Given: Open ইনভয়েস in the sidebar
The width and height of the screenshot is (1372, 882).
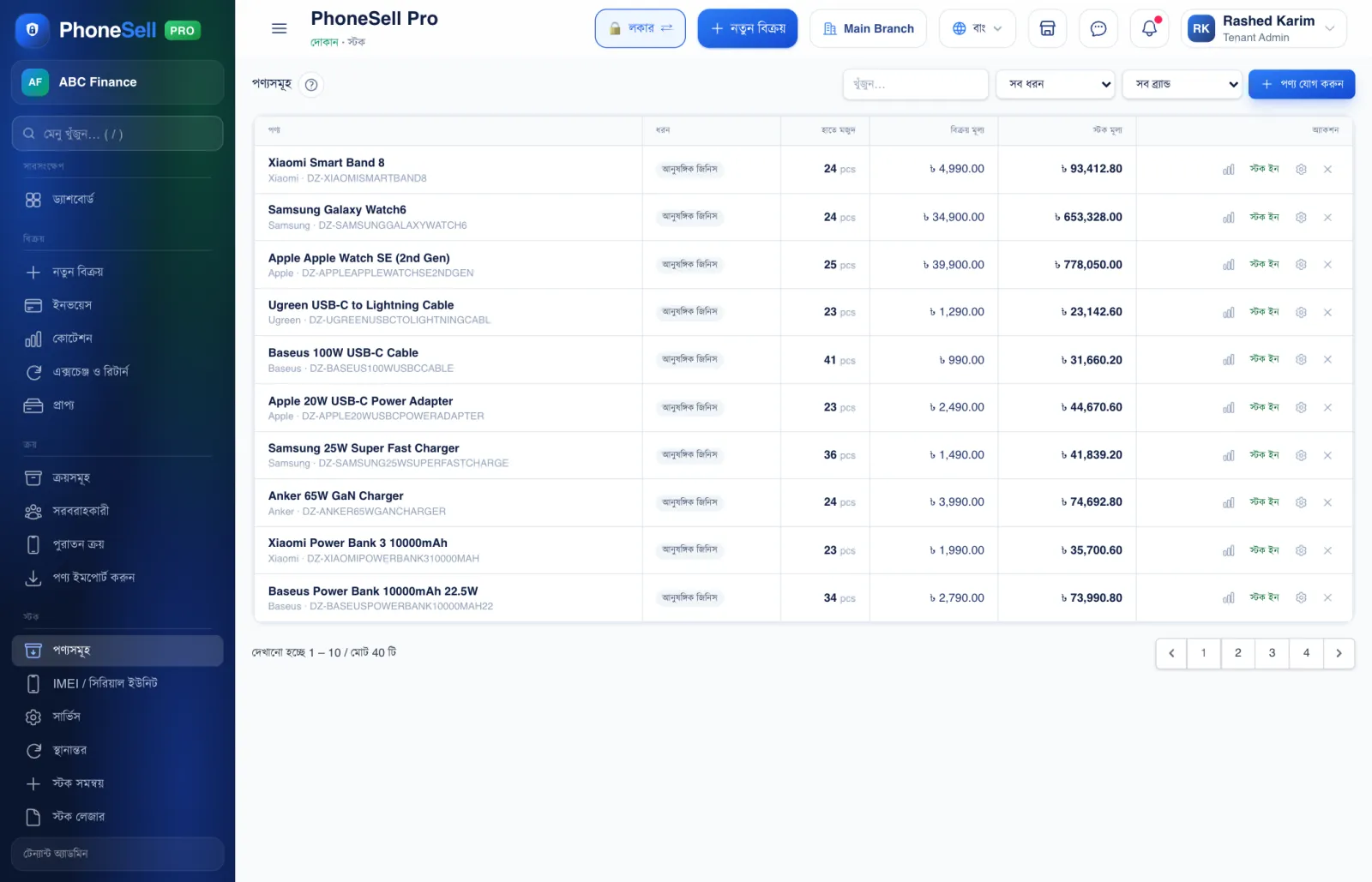Looking at the screenshot, I should [x=117, y=305].
